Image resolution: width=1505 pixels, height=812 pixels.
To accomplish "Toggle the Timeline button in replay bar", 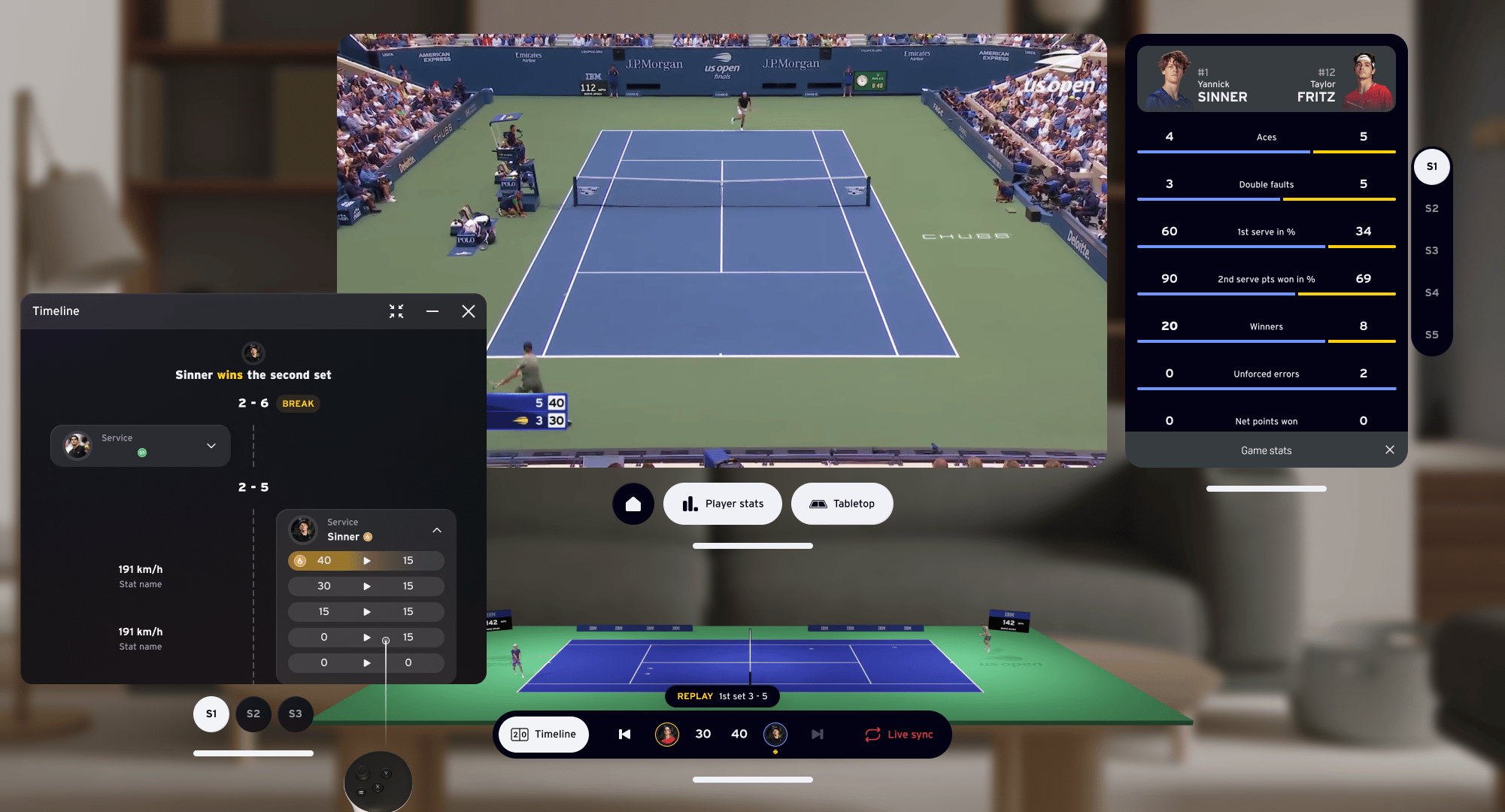I will (543, 735).
